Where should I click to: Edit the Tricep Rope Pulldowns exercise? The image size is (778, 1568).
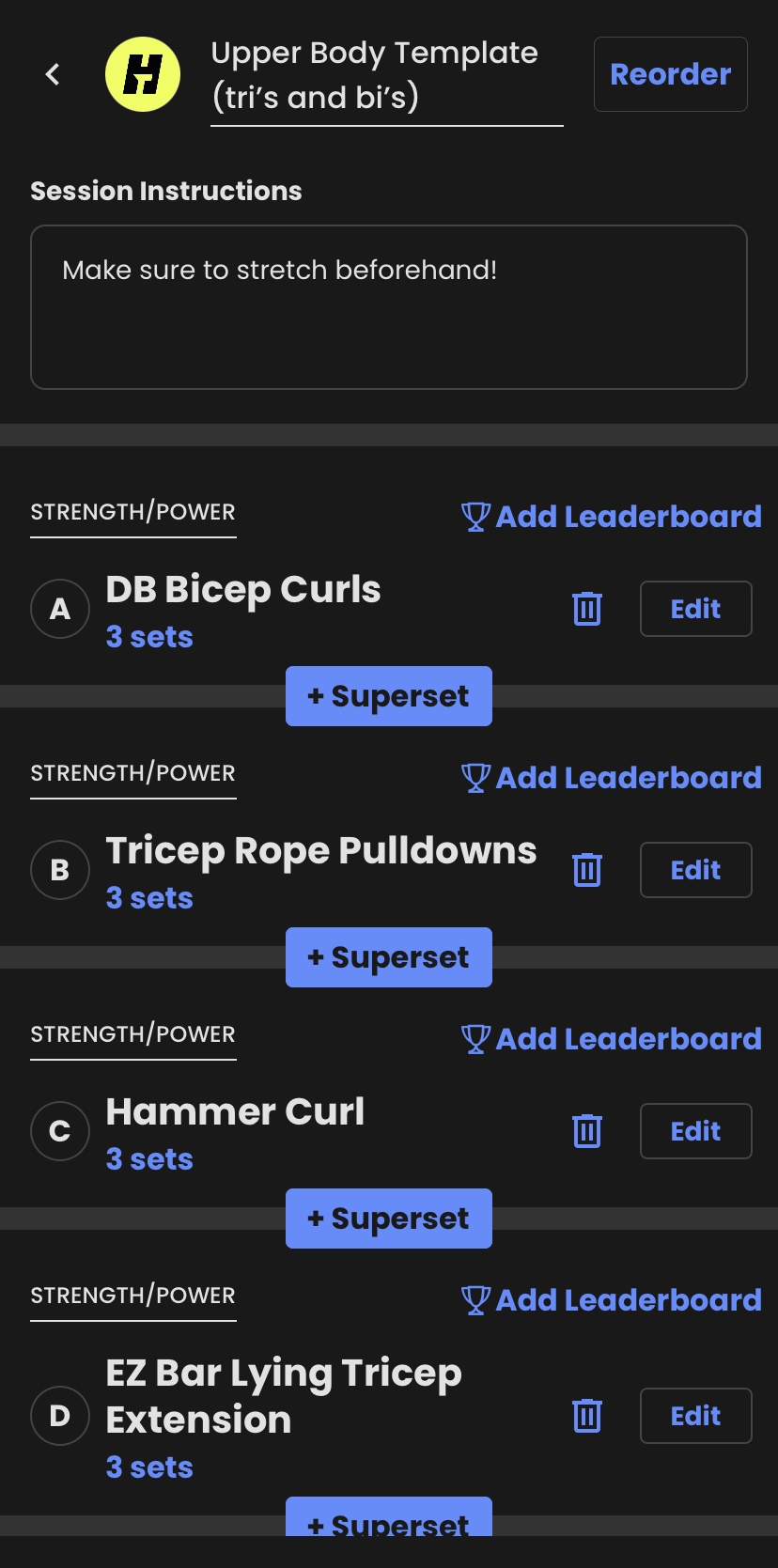pyautogui.click(x=696, y=870)
